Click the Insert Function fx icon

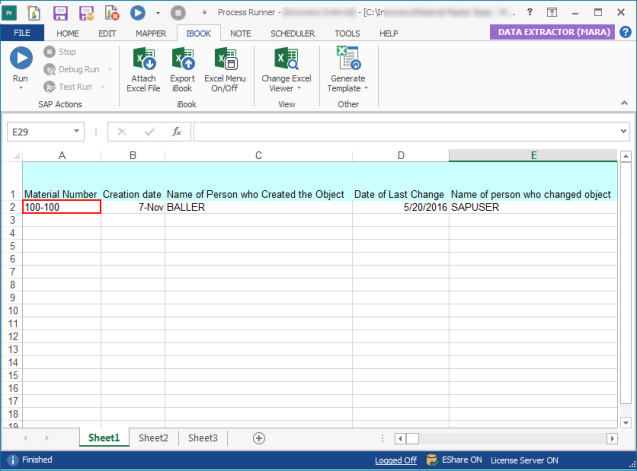point(177,132)
